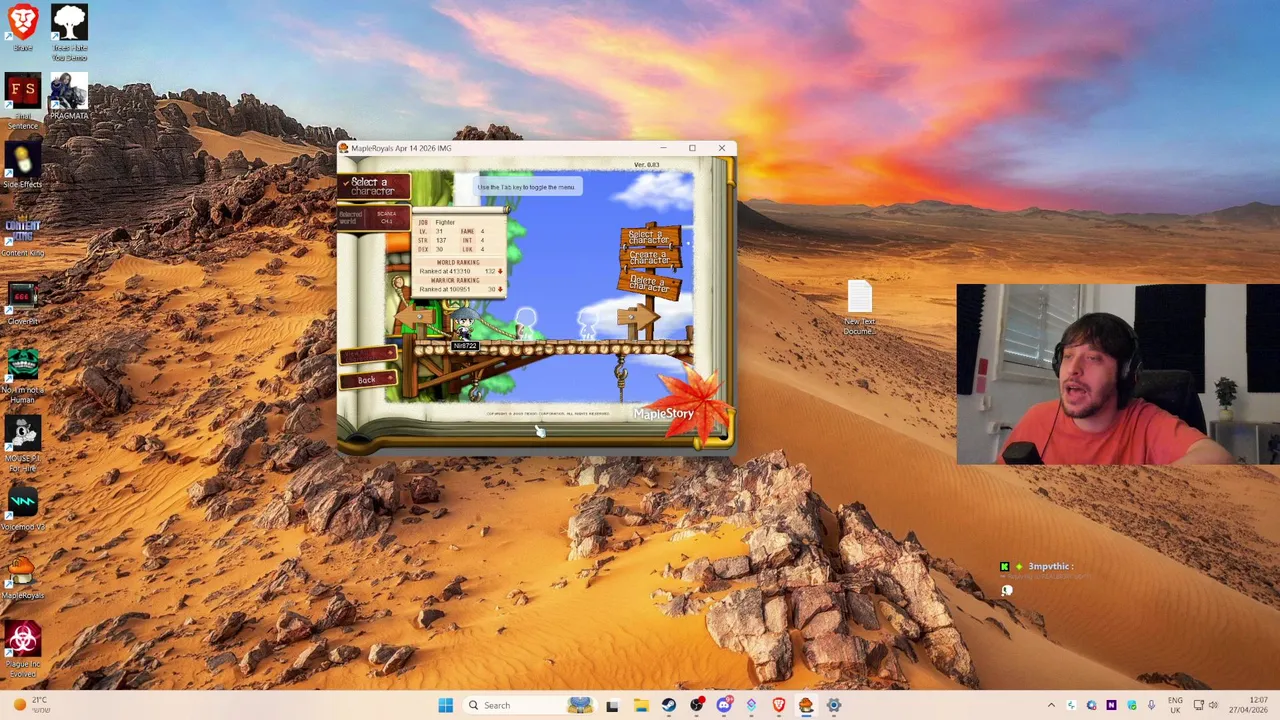The width and height of the screenshot is (1280, 720).
Task: Minimize the MapleRoyals window
Action: click(x=663, y=148)
